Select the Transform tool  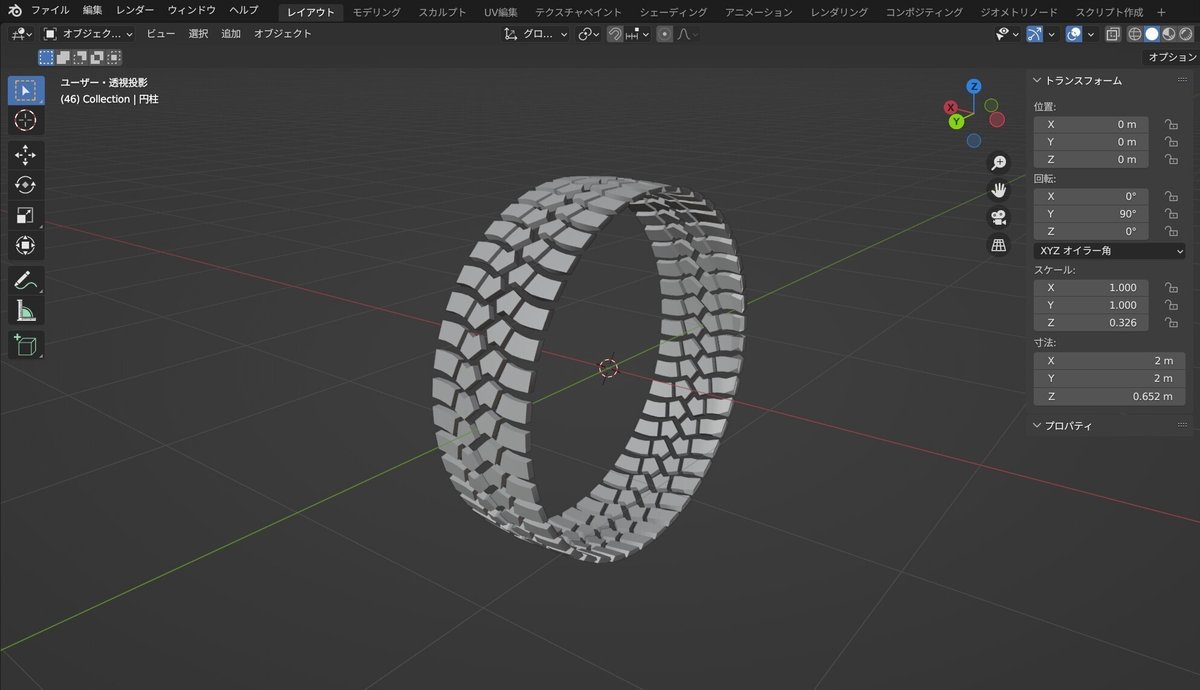pyautogui.click(x=26, y=245)
